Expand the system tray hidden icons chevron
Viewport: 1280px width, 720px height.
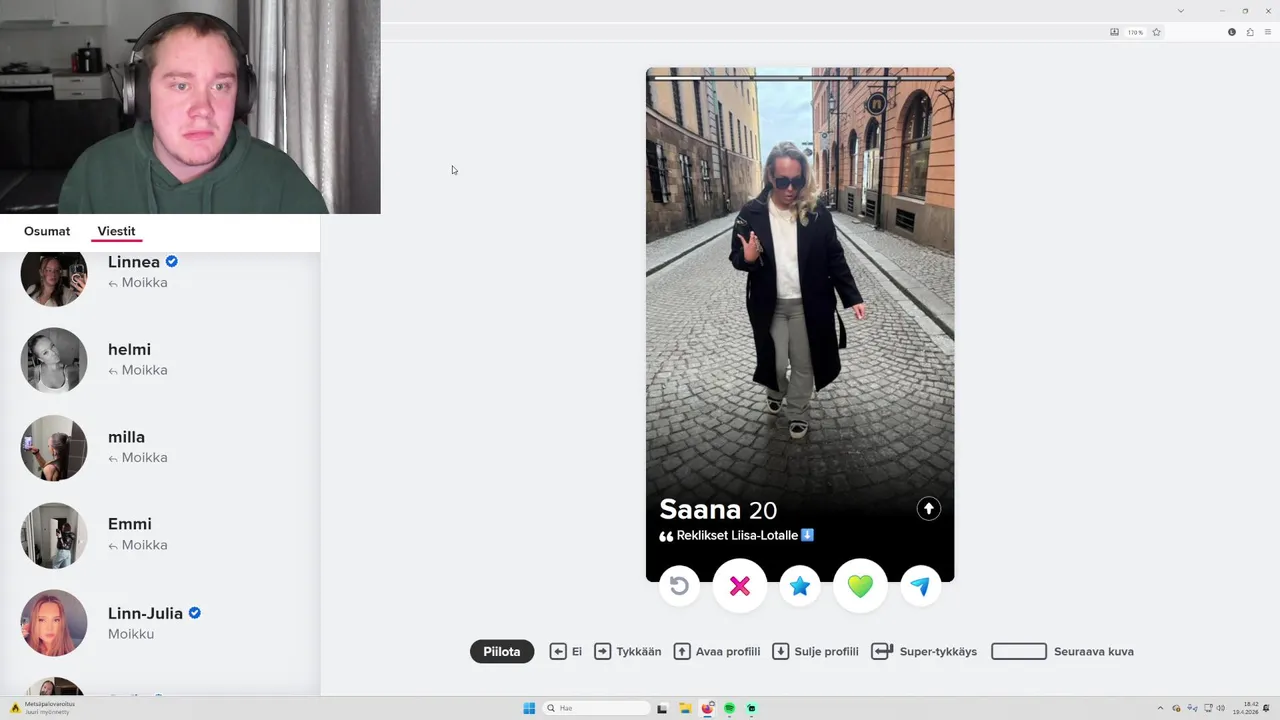tap(1160, 708)
